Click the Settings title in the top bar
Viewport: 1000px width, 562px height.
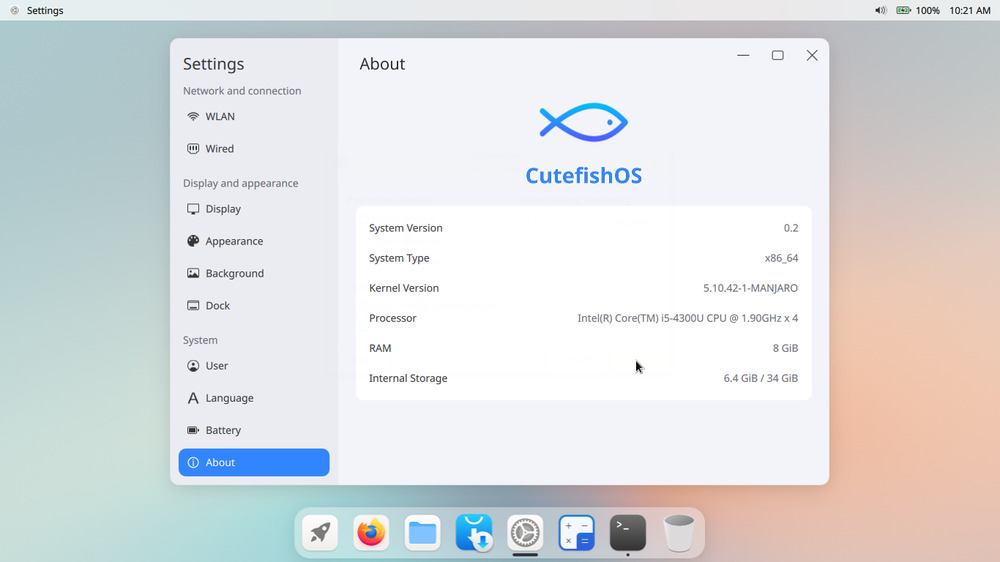(x=45, y=10)
